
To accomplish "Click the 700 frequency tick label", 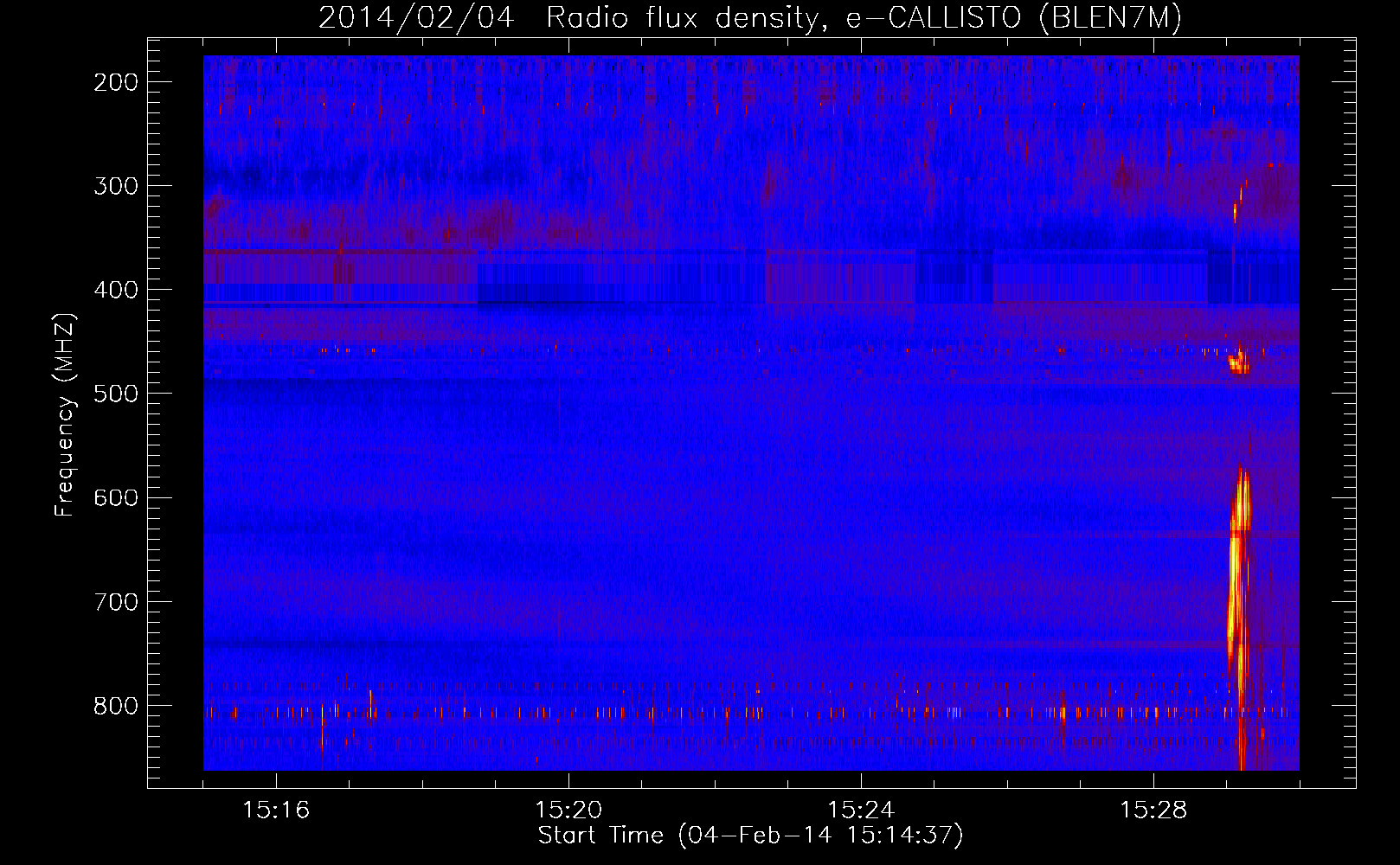I will coord(115,602).
